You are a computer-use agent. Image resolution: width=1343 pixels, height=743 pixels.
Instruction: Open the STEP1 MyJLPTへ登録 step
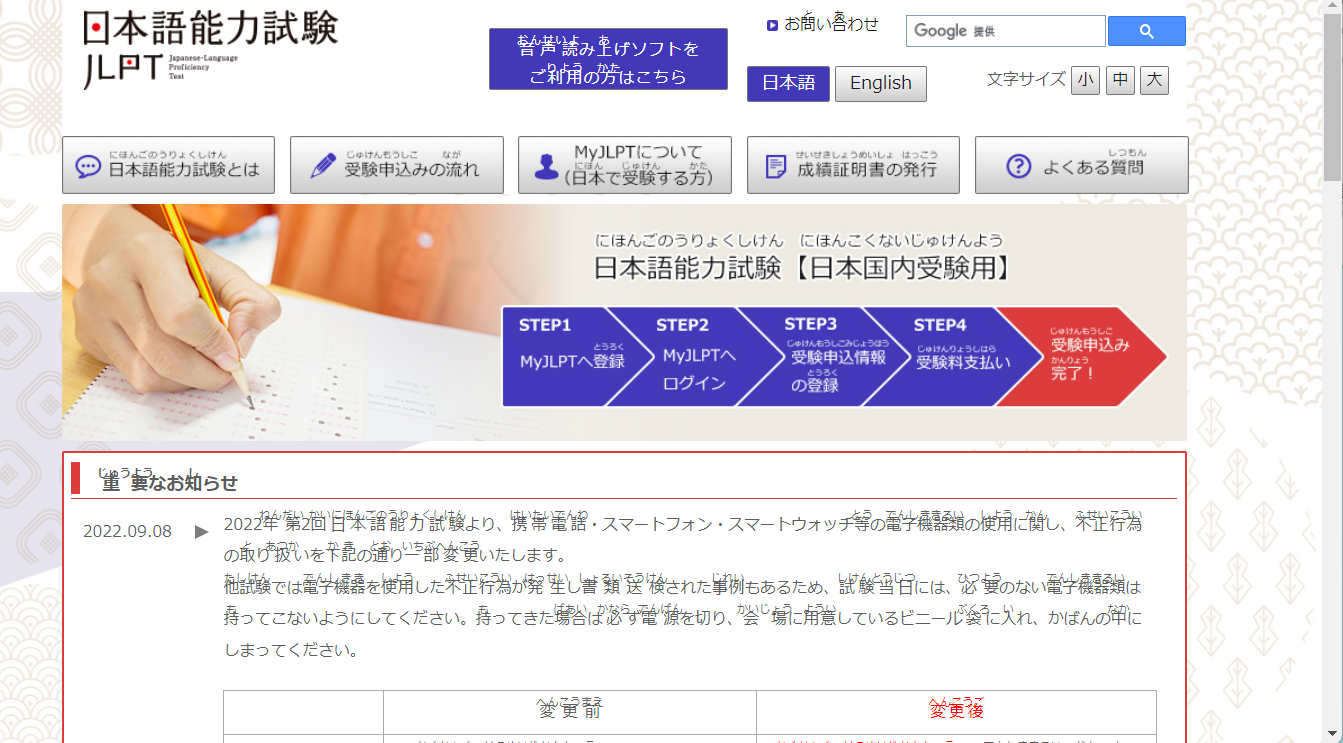click(560, 356)
